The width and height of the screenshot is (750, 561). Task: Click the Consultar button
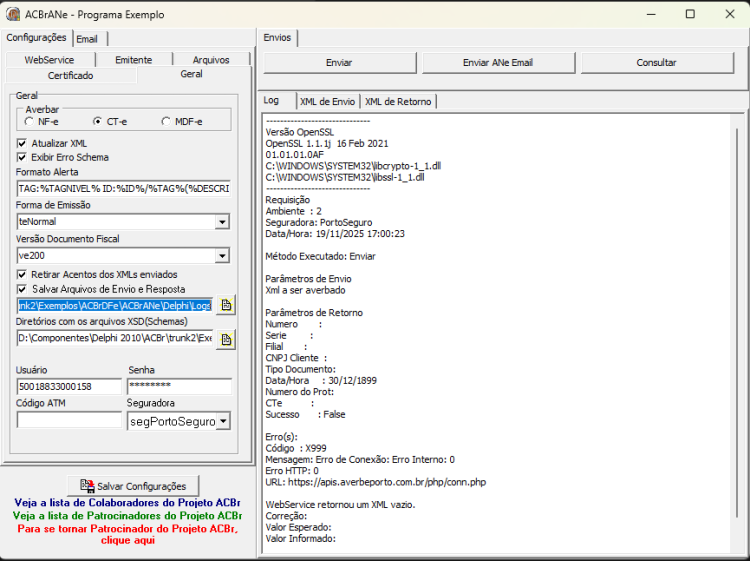point(657,63)
